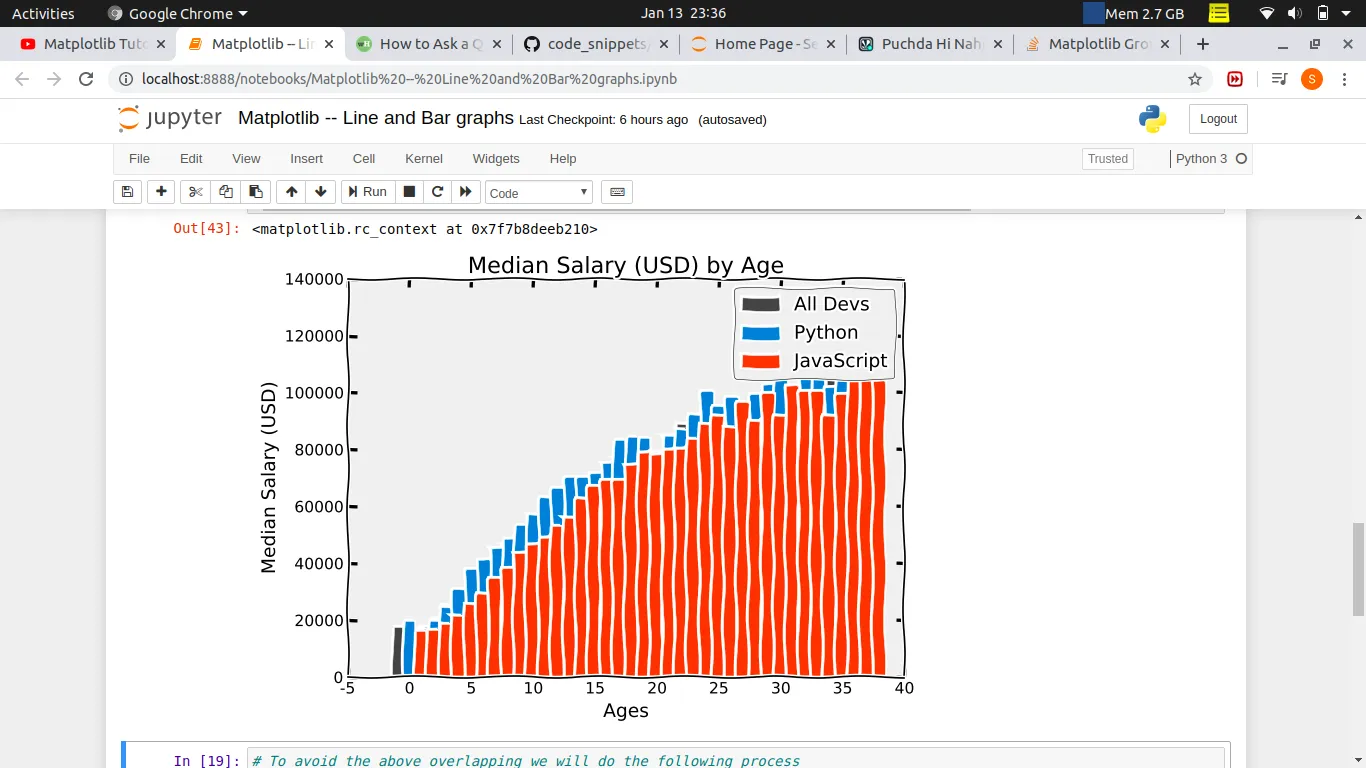Open the Kernel menu
Image resolution: width=1366 pixels, height=768 pixels.
[424, 158]
